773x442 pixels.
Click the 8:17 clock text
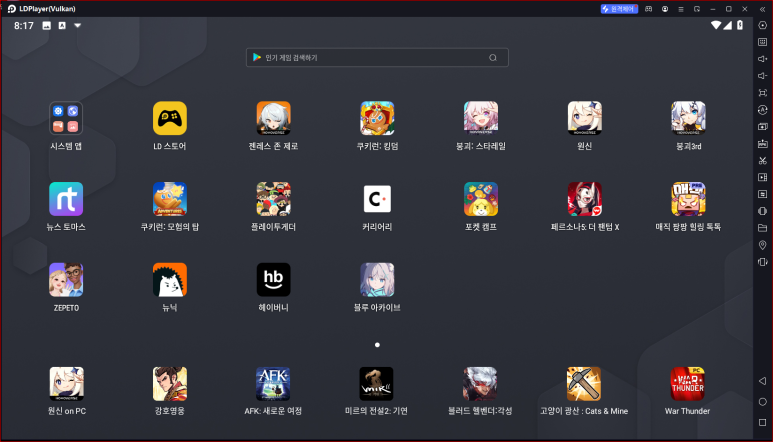point(24,26)
